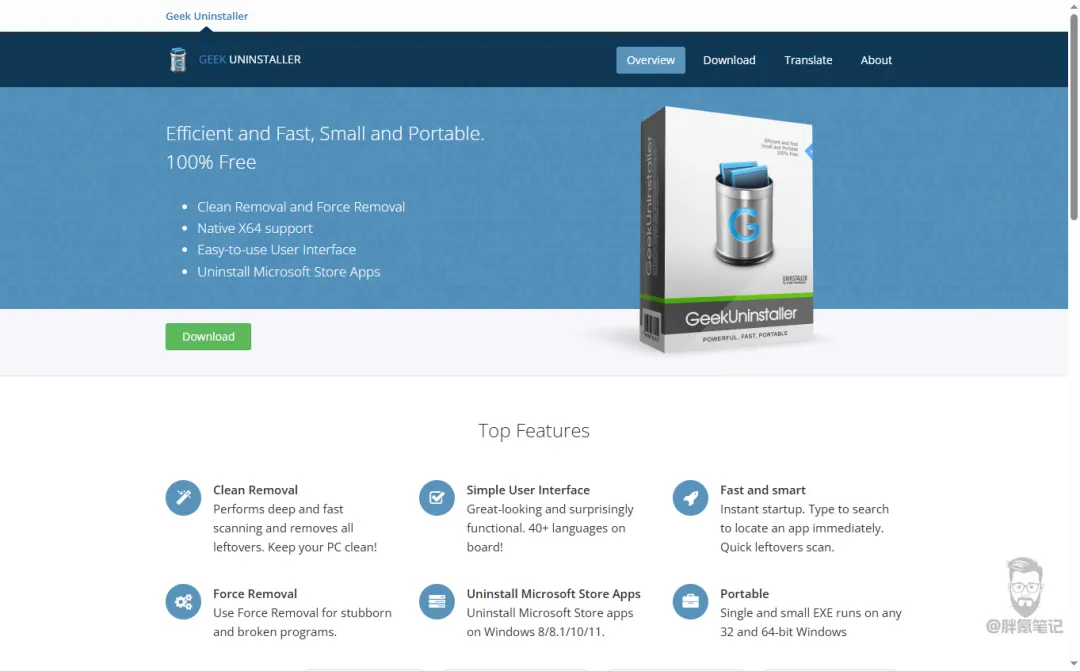Click the scroll down arrow of scrollbar
Image resolution: width=1080 pixels, height=671 pixels.
click(x=1074, y=664)
